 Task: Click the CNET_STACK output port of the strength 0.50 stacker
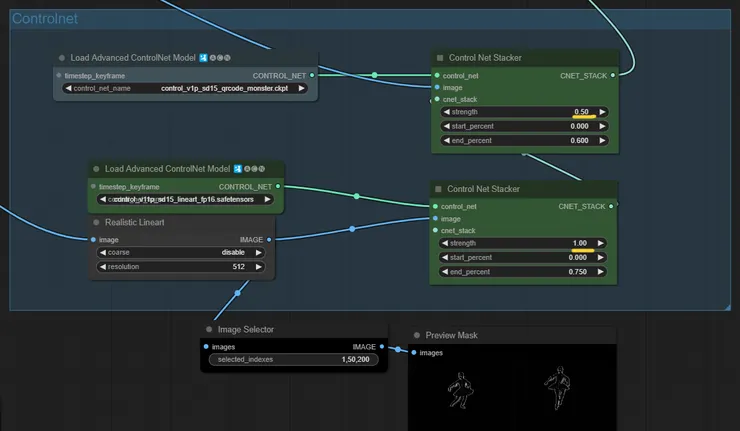point(613,75)
